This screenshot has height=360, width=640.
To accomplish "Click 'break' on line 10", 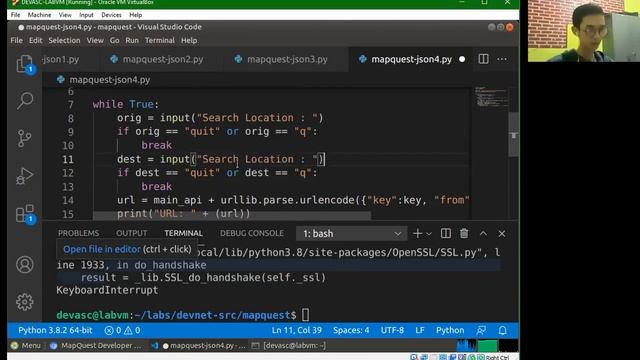I will (x=156, y=145).
